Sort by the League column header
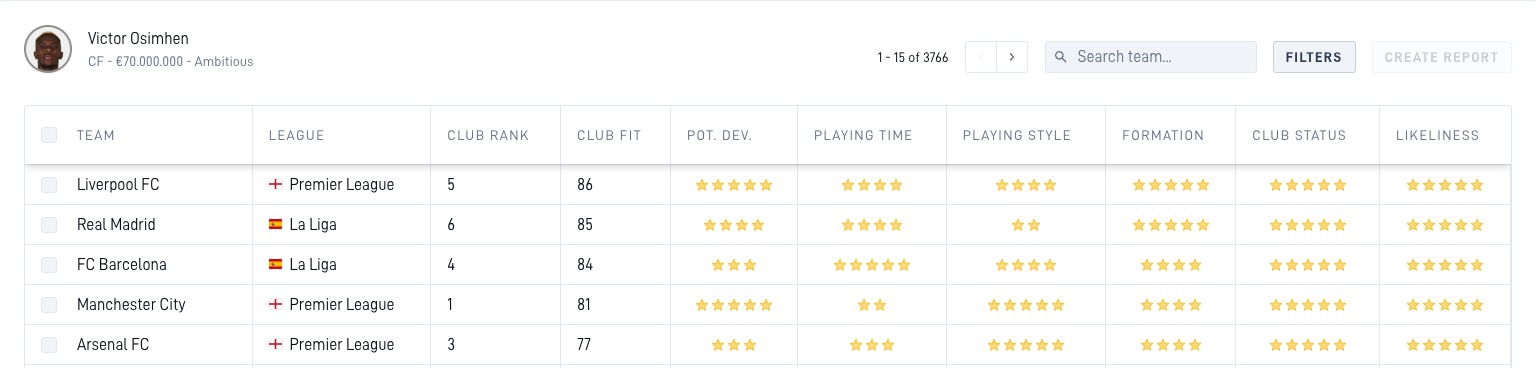Image resolution: width=1536 pixels, height=368 pixels. click(297, 136)
